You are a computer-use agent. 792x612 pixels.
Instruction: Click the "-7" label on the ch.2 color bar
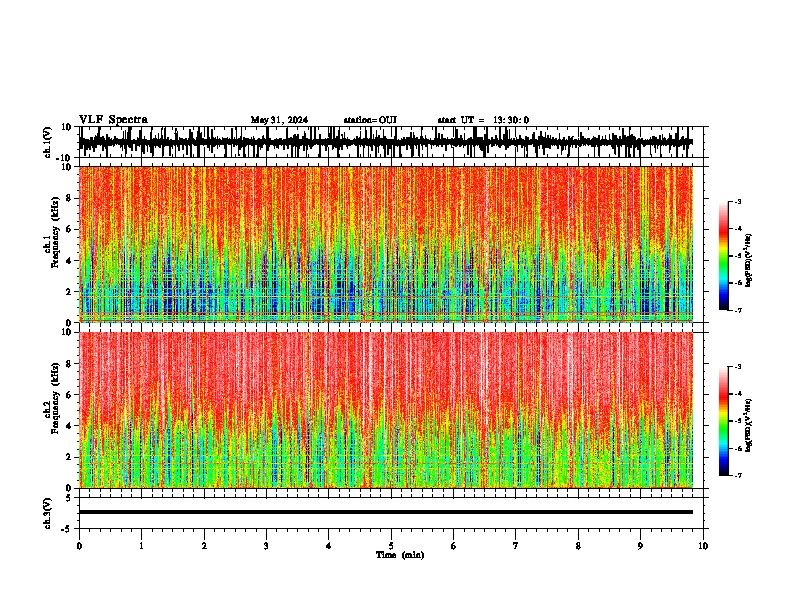[737, 476]
